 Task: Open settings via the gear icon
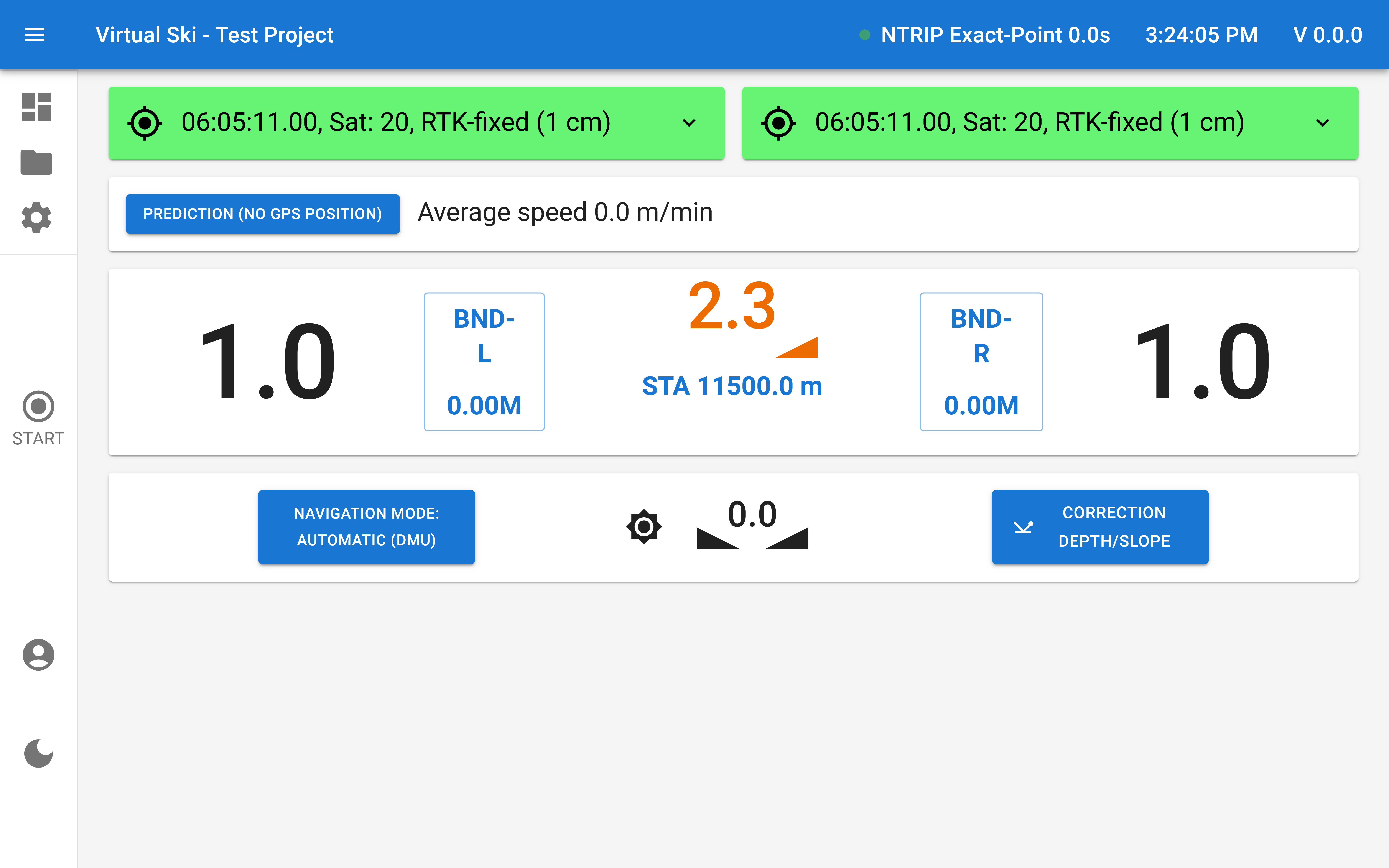36,218
